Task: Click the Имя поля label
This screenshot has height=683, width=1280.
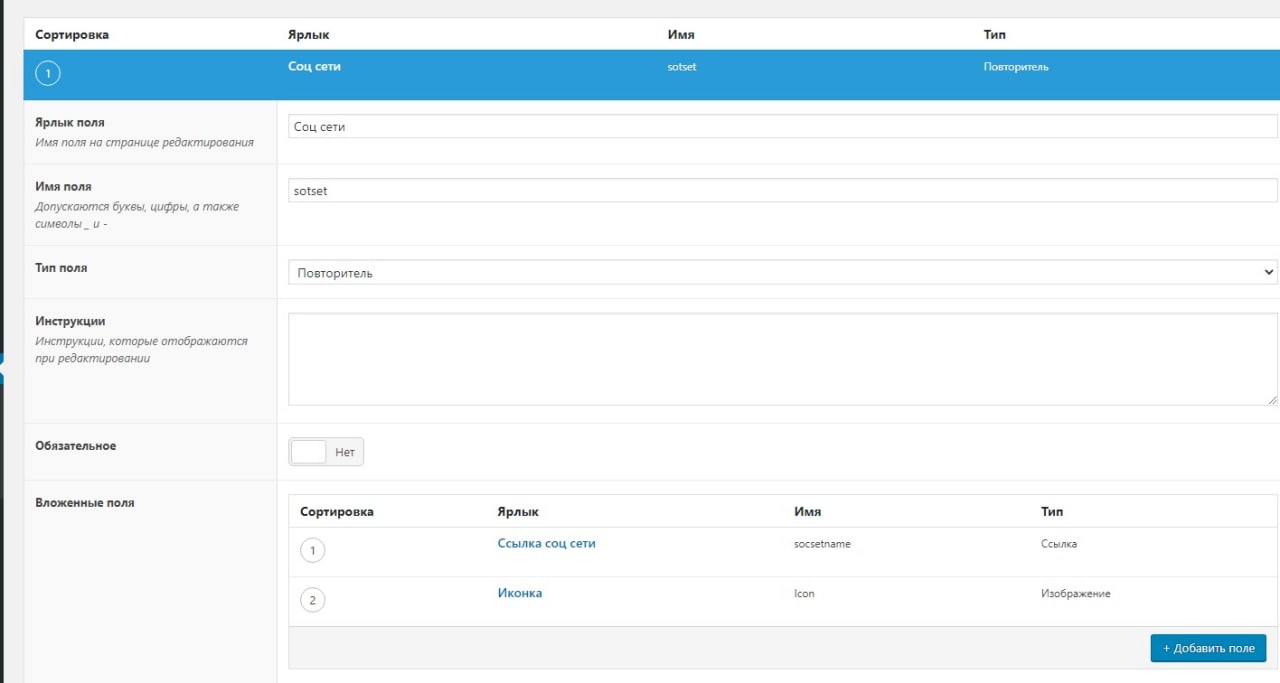Action: point(63,187)
